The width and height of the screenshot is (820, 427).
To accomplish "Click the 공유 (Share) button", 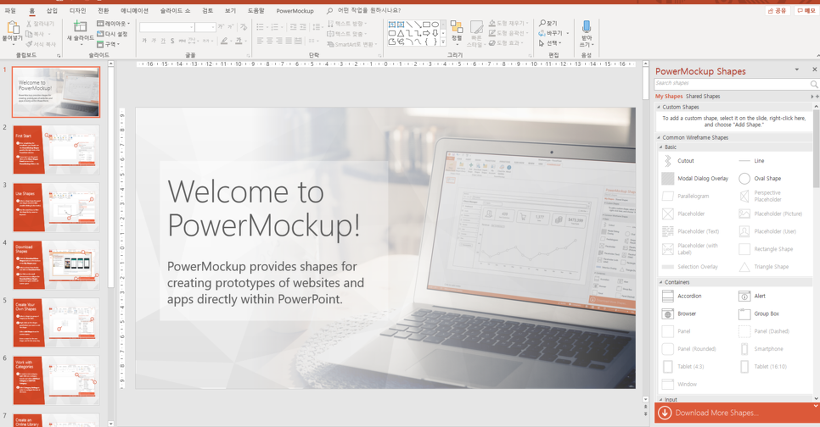I will [777, 10].
